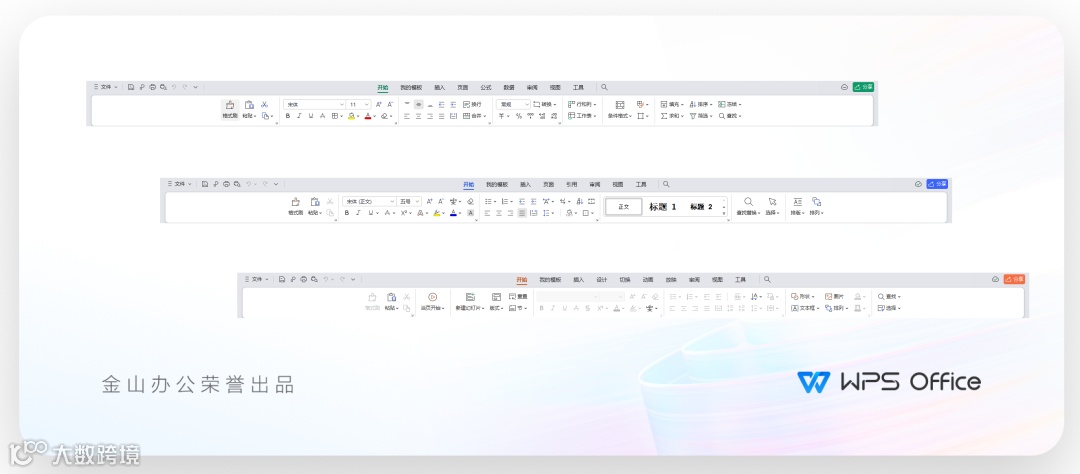Click the 文本框 (Text box) icon in the presentation ribbon
Image resolution: width=1080 pixels, height=474 pixels.
click(x=794, y=308)
